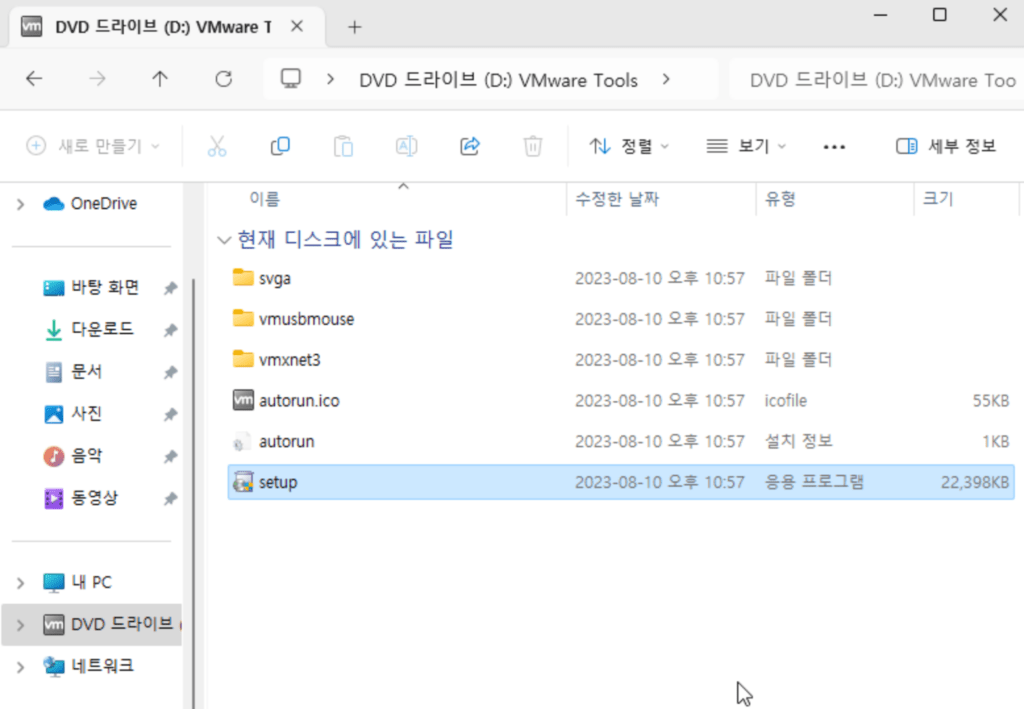1024x709 pixels.
Task: Select the Rename icon in the toolbar
Action: (x=406, y=146)
